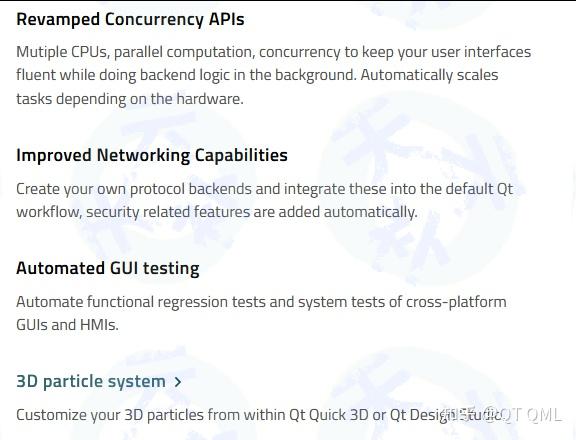Click the line 'tasks depending on the hardware.'
This screenshot has height=440, width=576.
coord(130,99)
